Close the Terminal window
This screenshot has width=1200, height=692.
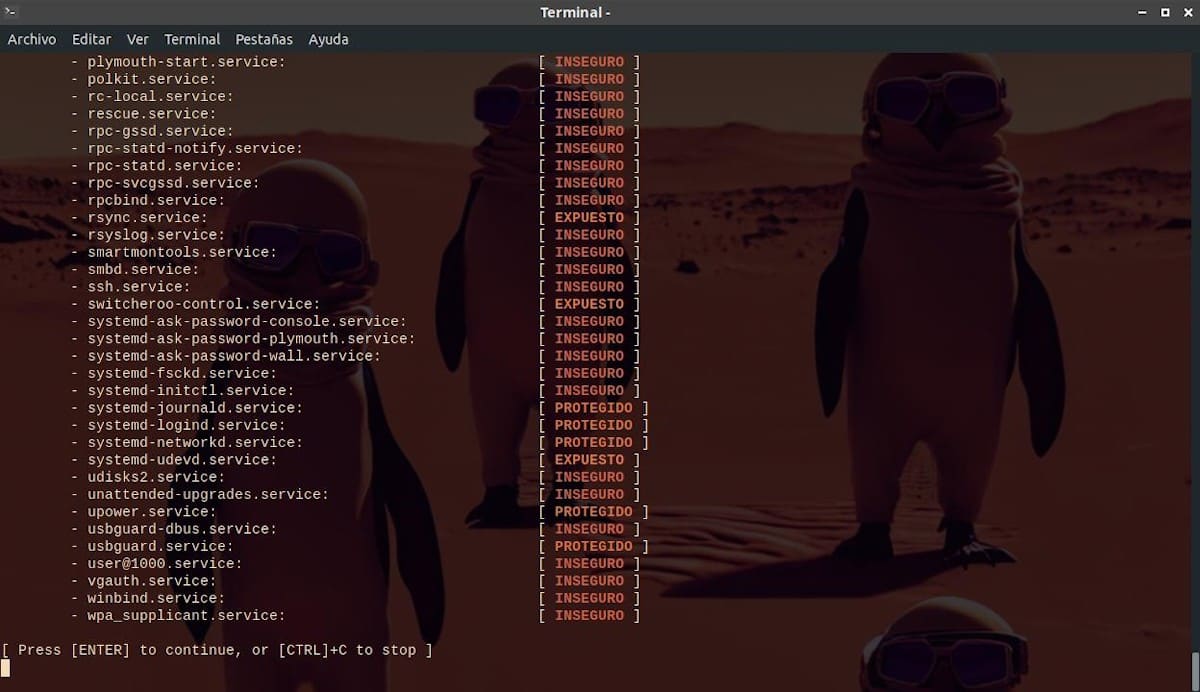click(1186, 12)
